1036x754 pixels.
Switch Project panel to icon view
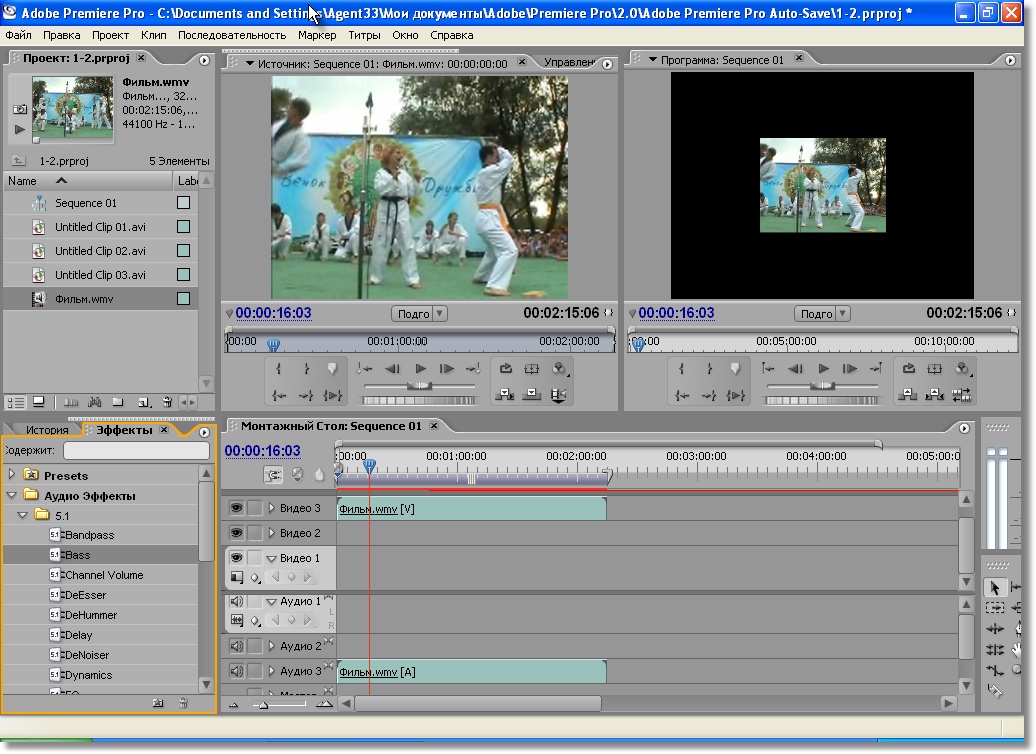coord(38,402)
